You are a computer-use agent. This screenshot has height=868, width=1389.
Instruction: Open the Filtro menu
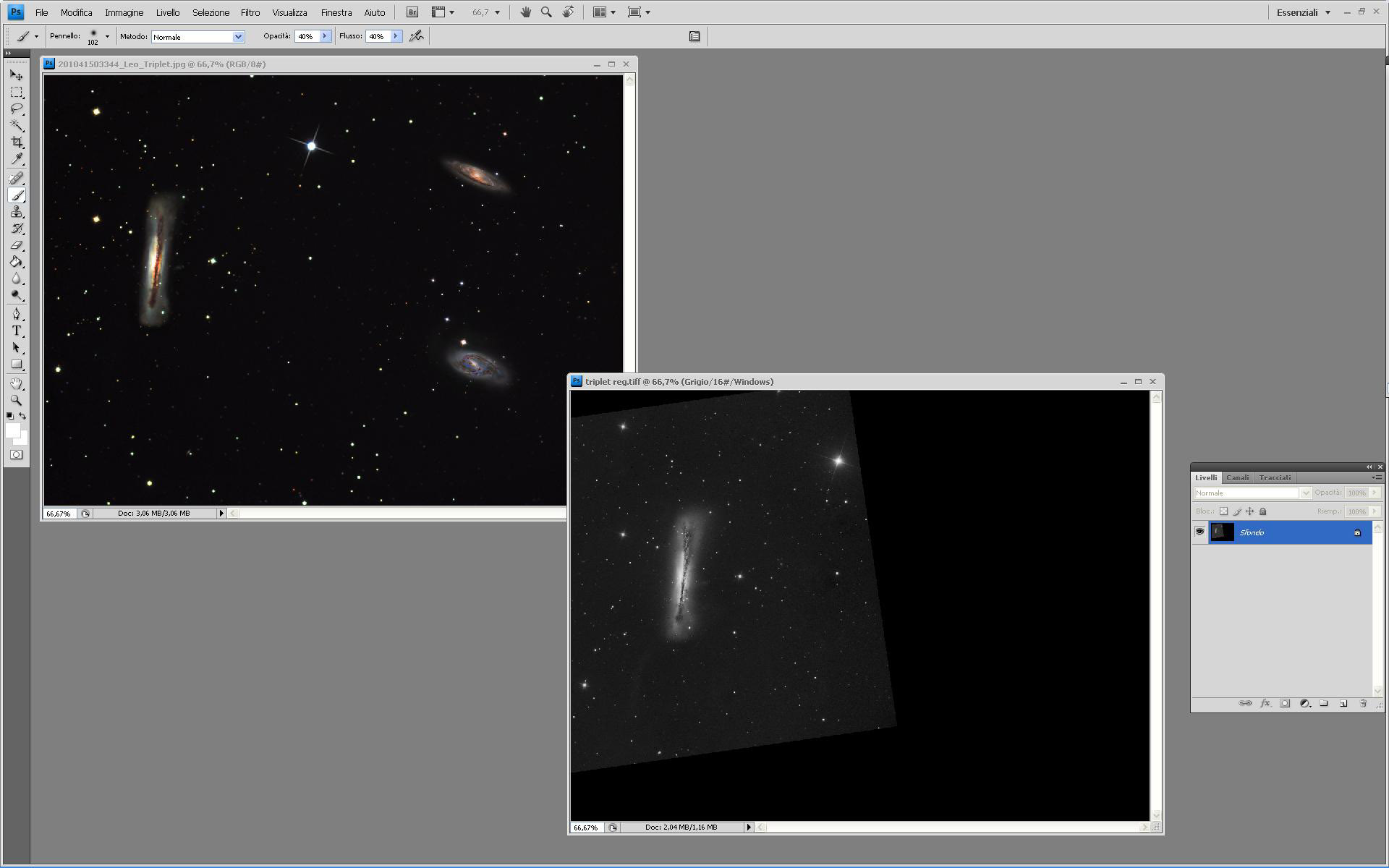click(250, 12)
